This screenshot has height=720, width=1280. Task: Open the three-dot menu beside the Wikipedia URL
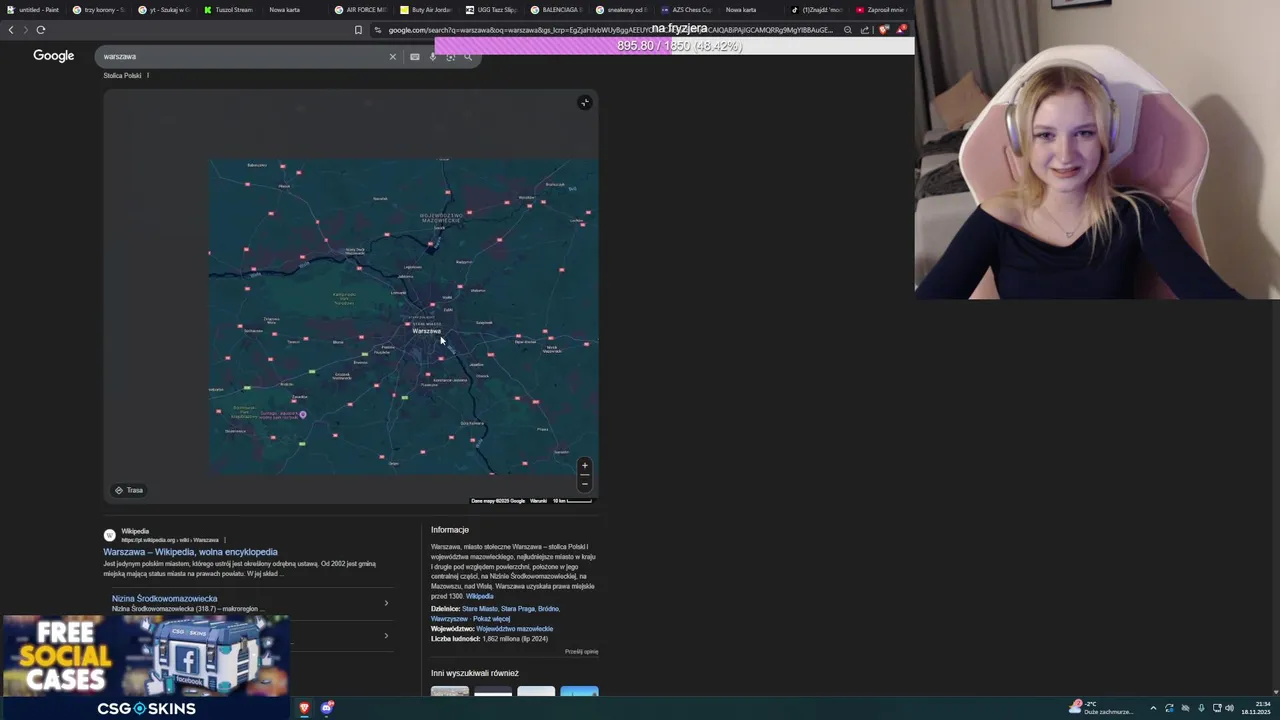coord(225,540)
